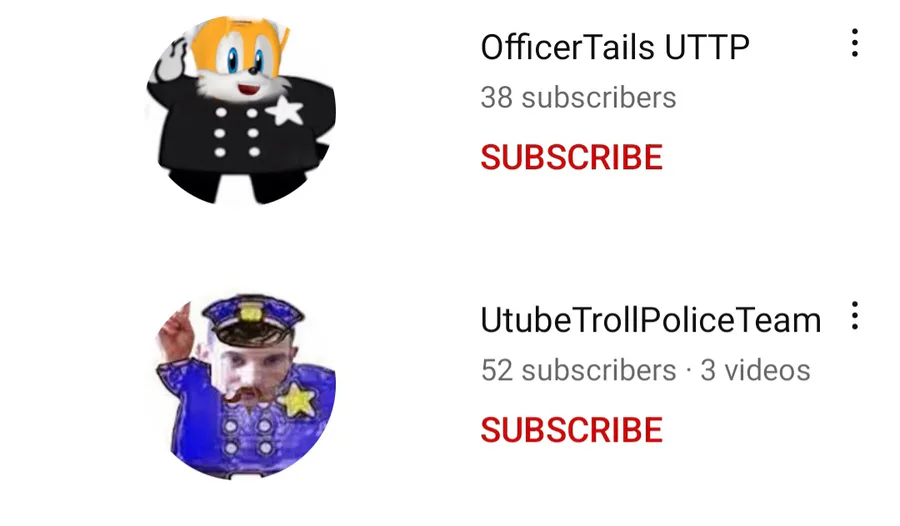Toggle the red SUBSCRIBE under 38 subscribers
Screen dimensions: 900x526
pos(572,157)
